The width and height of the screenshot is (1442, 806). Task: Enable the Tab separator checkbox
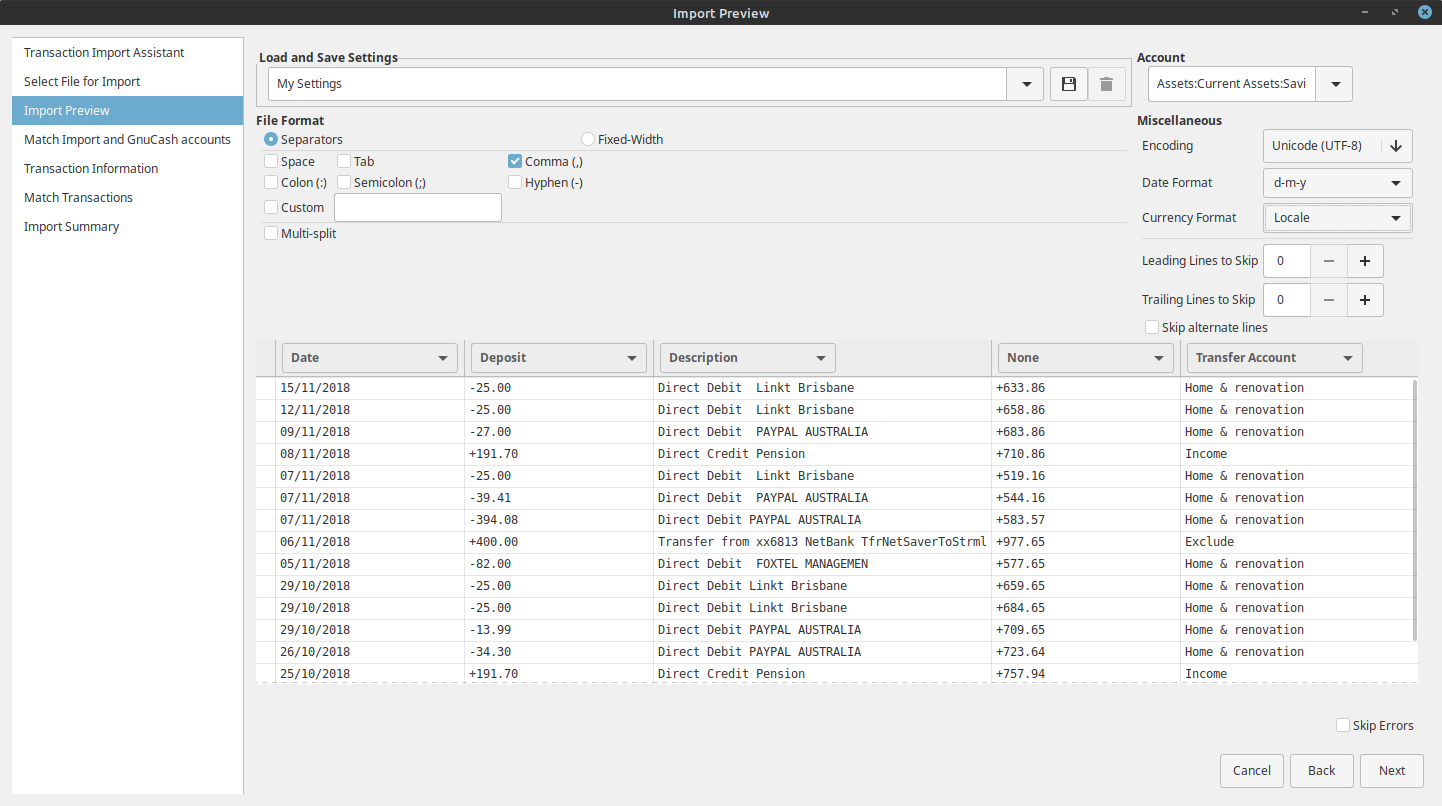[x=344, y=161]
